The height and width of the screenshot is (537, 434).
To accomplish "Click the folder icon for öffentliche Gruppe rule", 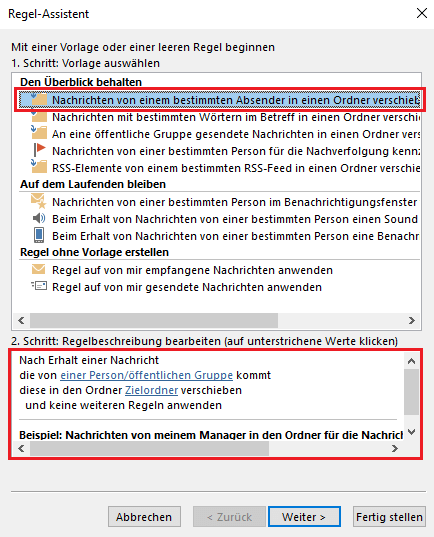I will (x=39, y=133).
